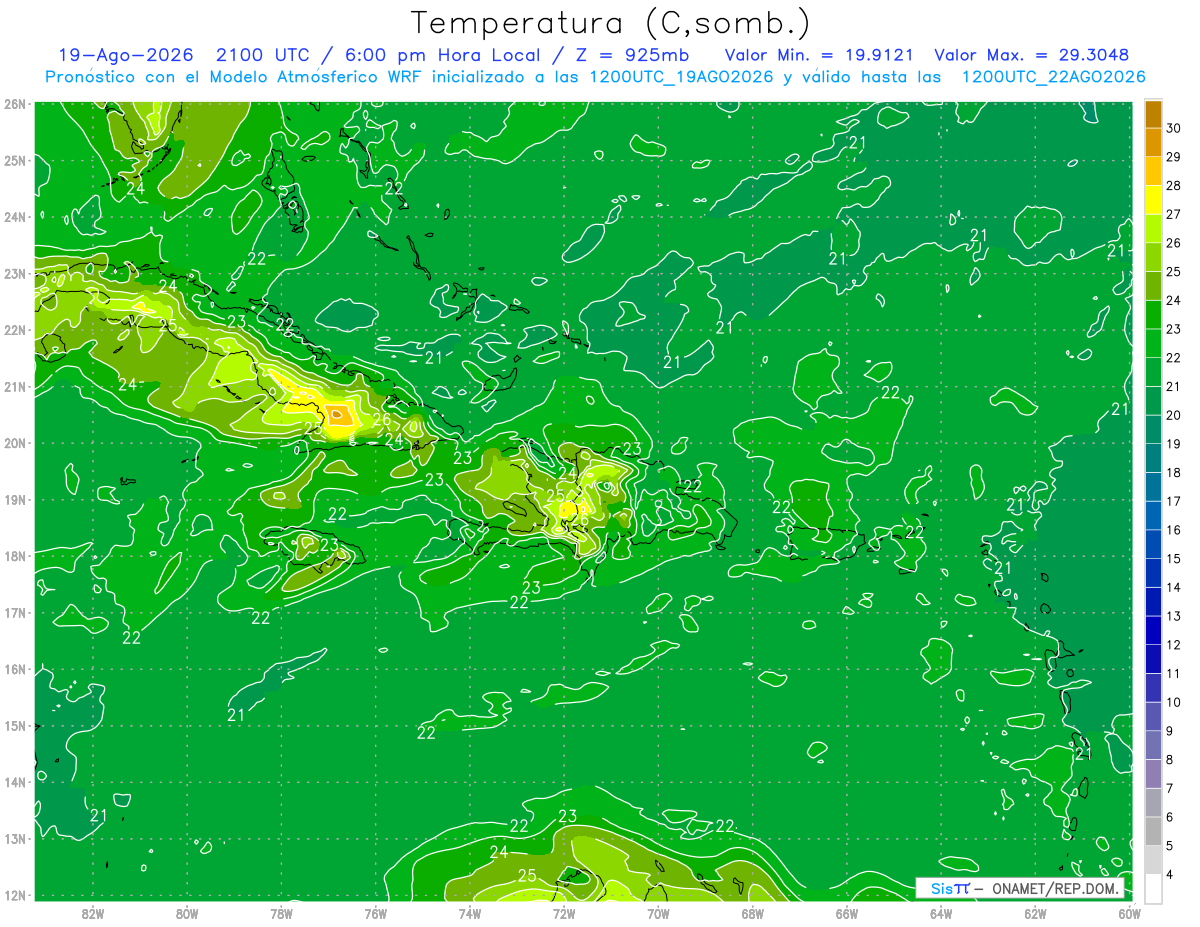Click latitude axis label "12N"
The height and width of the screenshot is (927, 1200).
pos(15,895)
